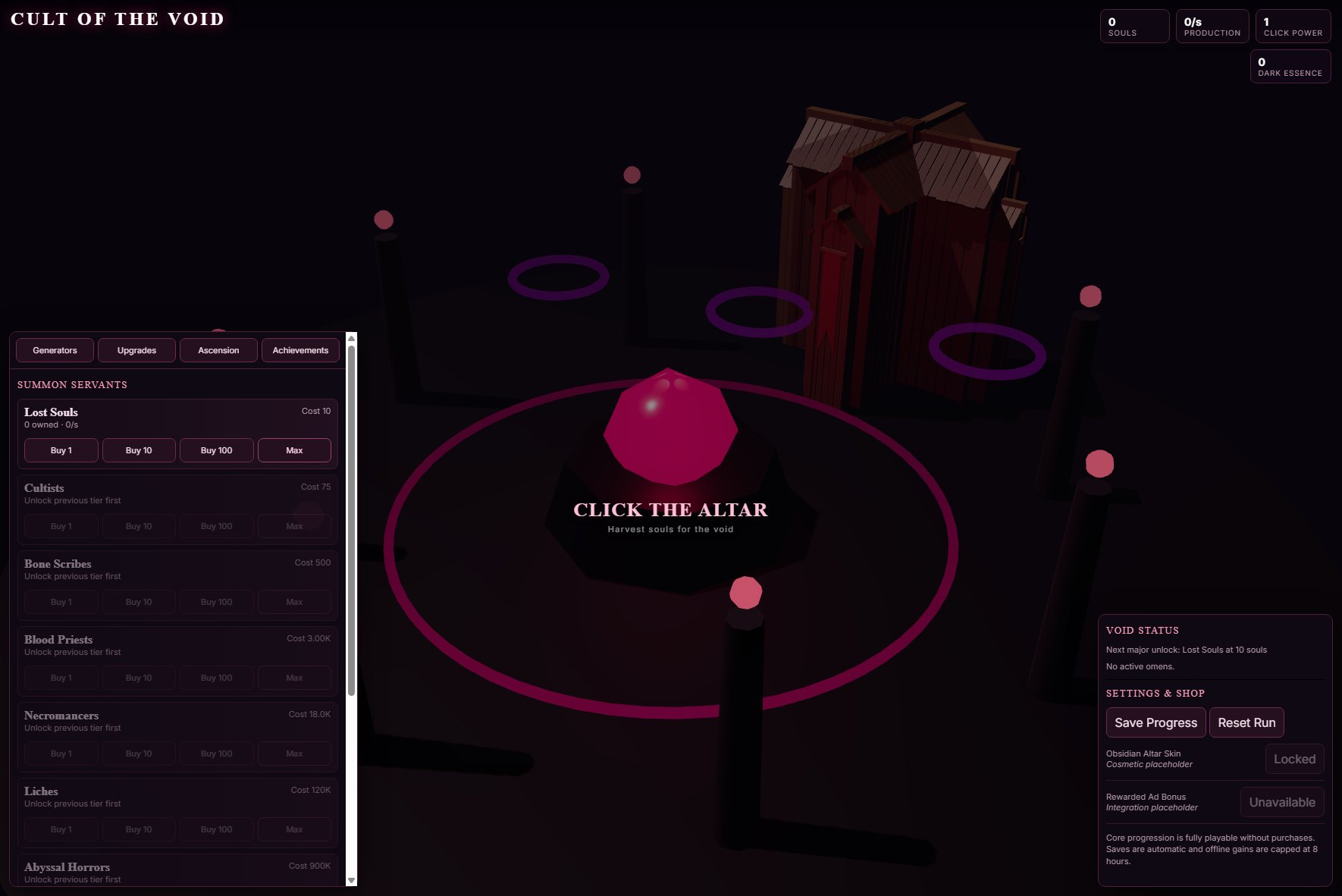Save Progress in Settings & Shop
The width and height of the screenshot is (1342, 896).
click(1155, 722)
